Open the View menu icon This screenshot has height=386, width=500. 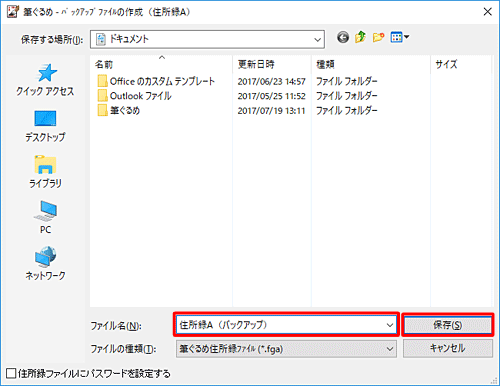[400, 37]
